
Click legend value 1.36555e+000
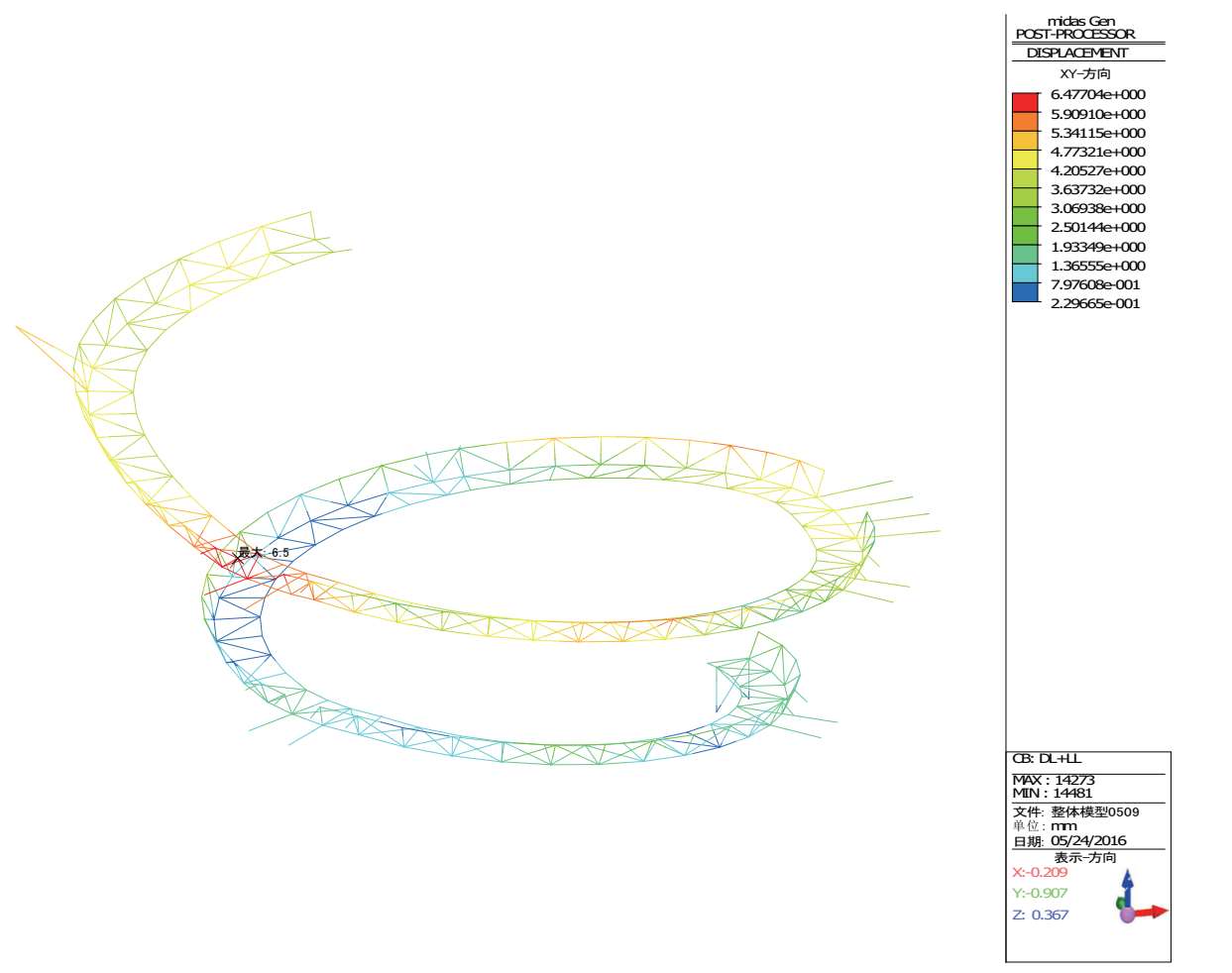pyautogui.click(x=1097, y=266)
